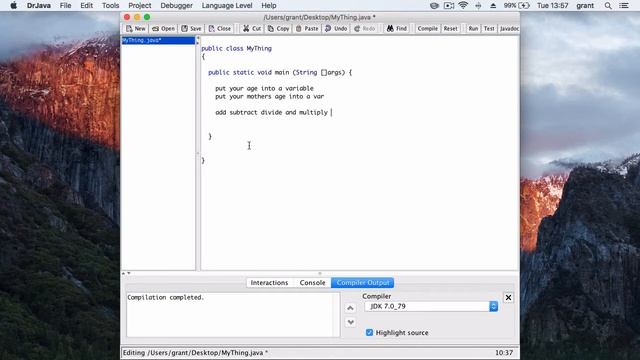Save the document with Save button
The height and width of the screenshot is (360, 640).
[191, 29]
